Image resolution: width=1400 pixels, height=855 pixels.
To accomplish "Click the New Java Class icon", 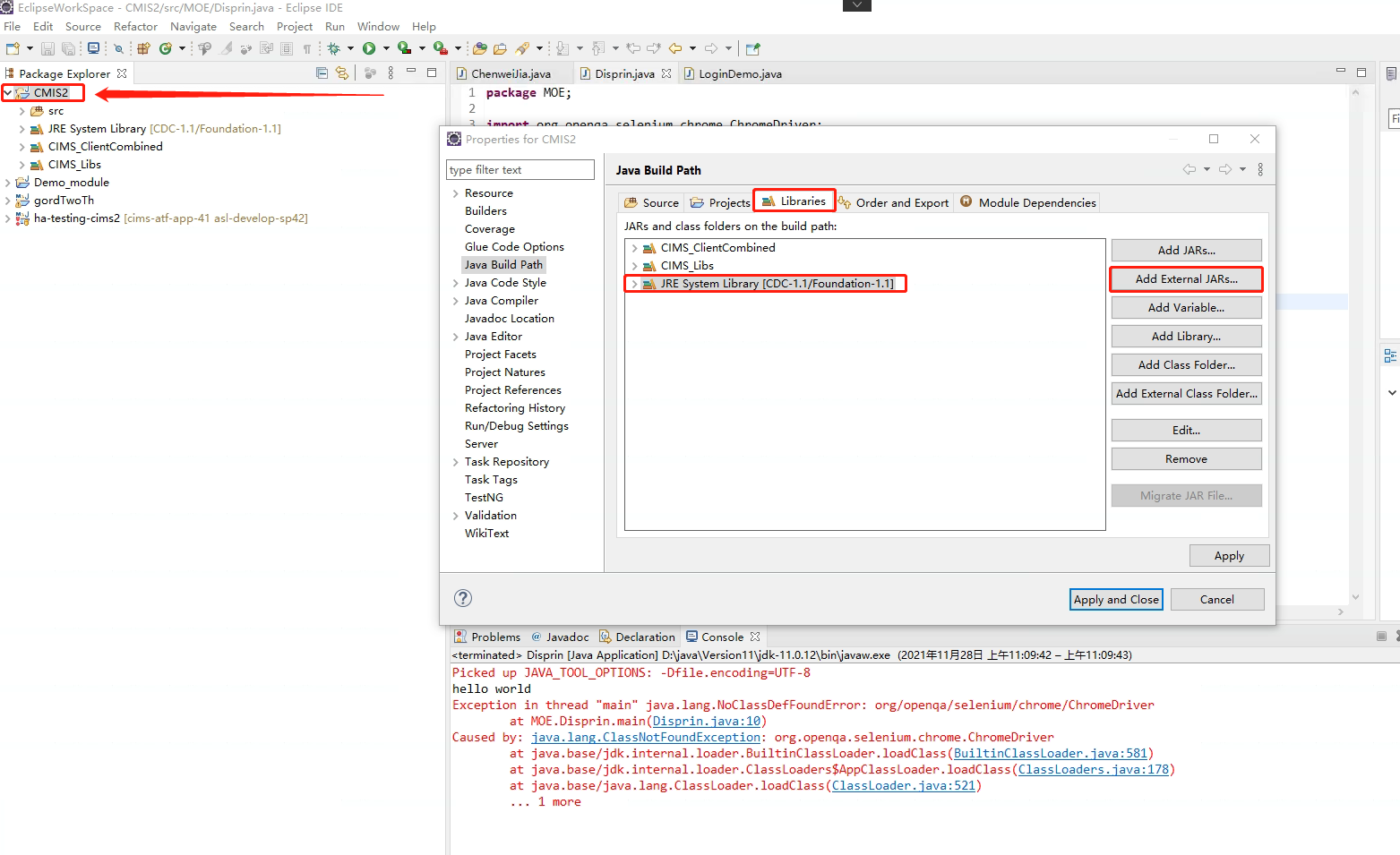I will pos(165,48).
